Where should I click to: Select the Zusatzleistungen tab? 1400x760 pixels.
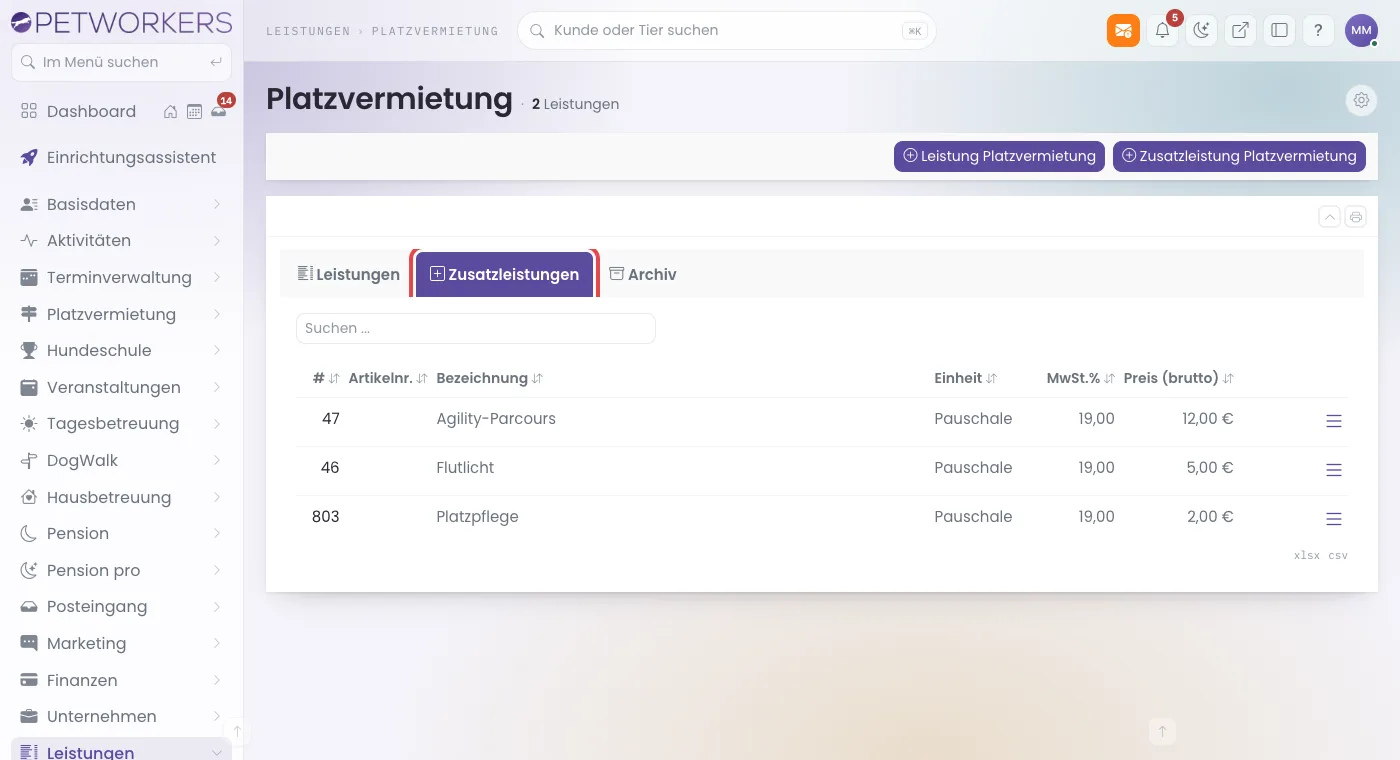coord(504,274)
